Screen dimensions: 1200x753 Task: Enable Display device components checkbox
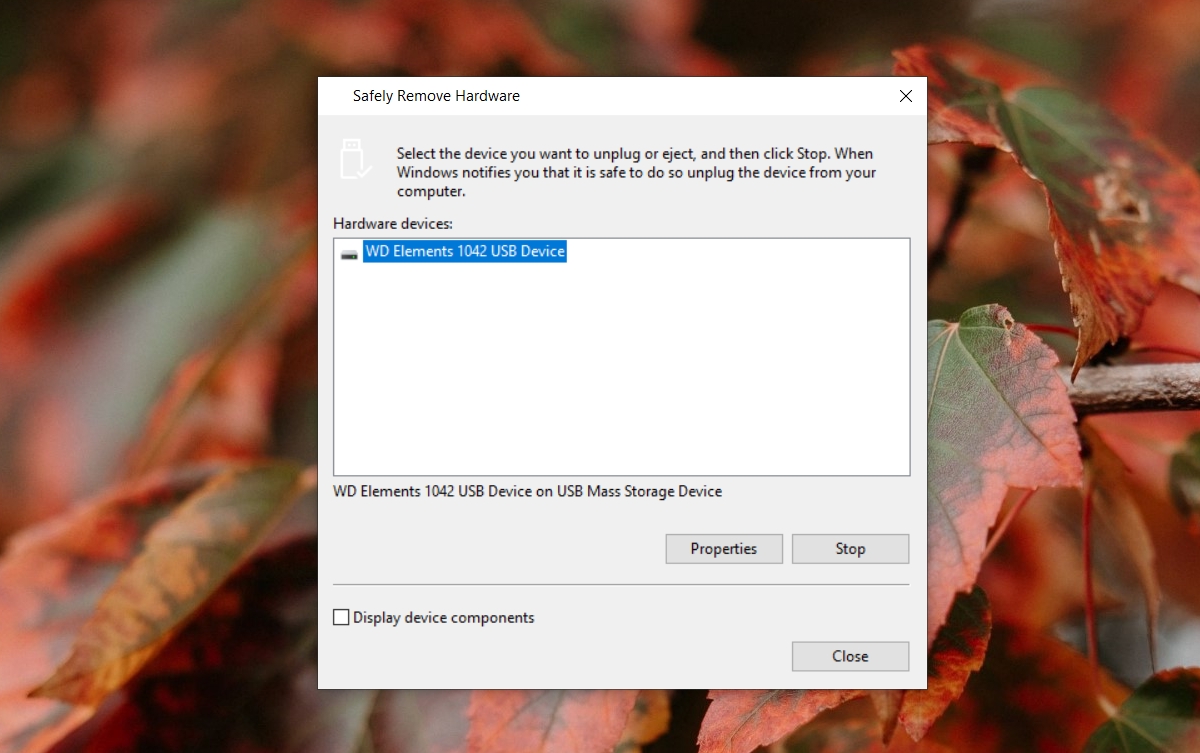point(341,618)
